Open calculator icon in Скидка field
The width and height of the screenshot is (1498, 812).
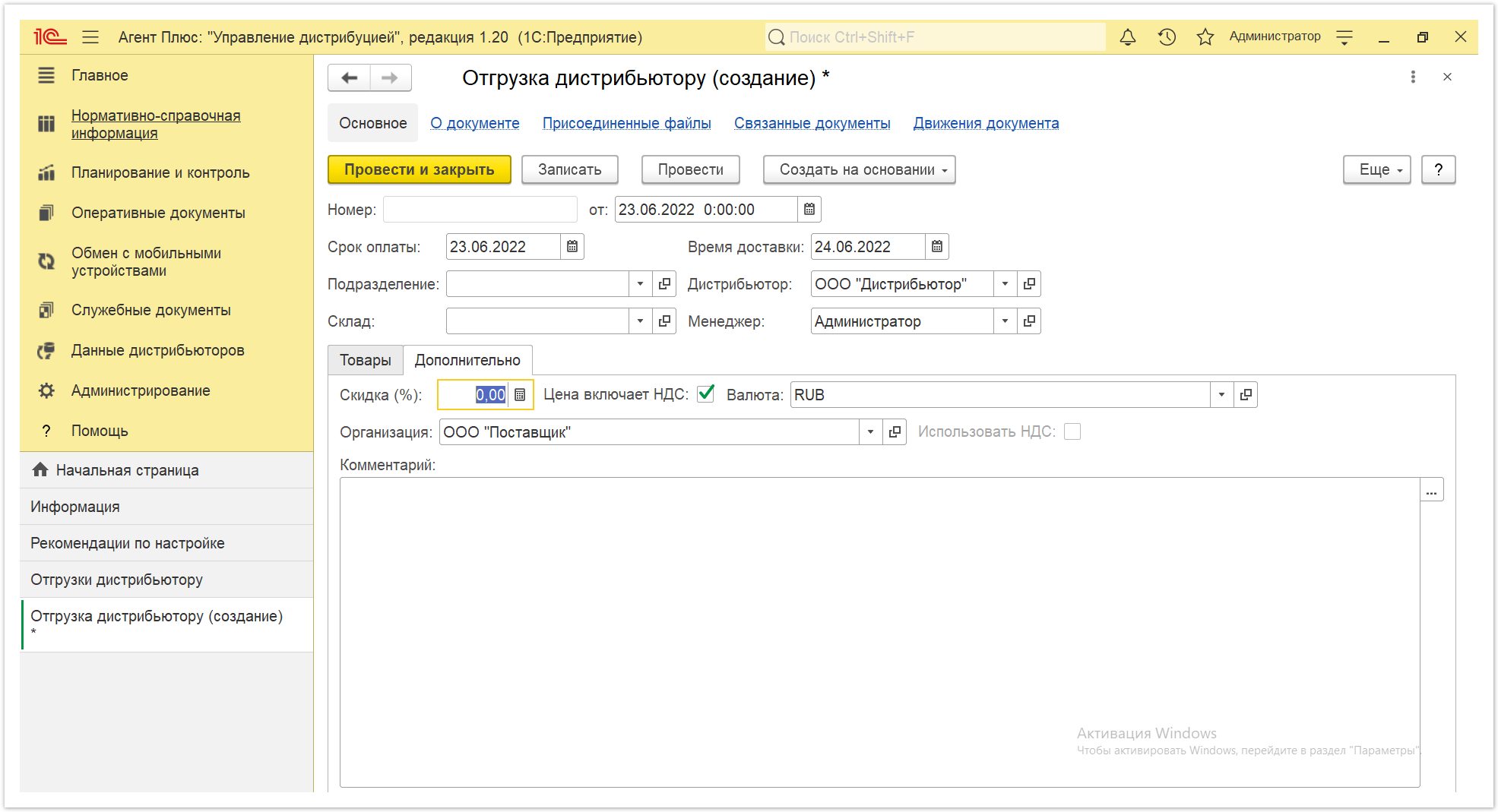[520, 395]
